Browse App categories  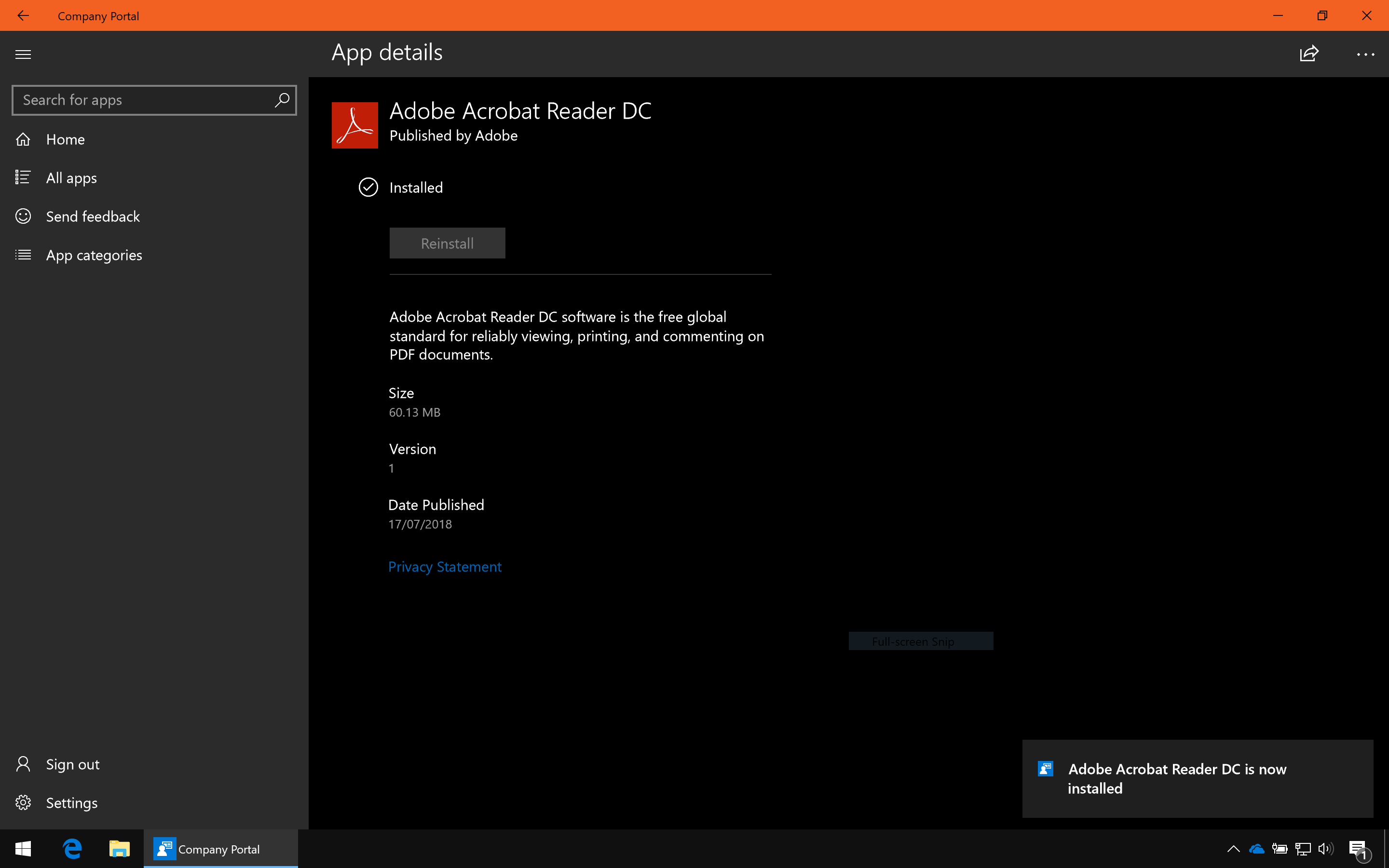pos(154,255)
